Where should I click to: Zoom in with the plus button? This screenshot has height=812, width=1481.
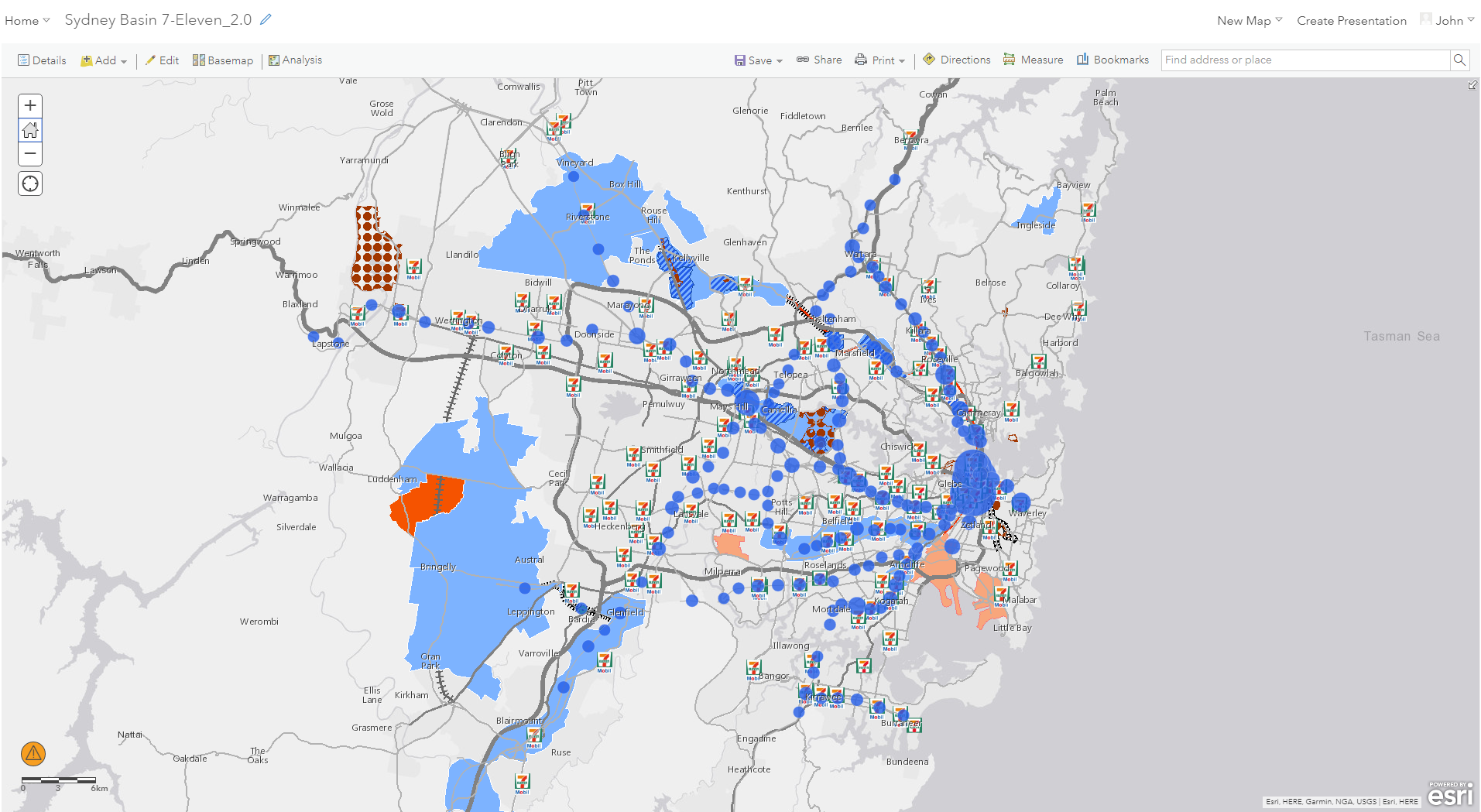30,105
